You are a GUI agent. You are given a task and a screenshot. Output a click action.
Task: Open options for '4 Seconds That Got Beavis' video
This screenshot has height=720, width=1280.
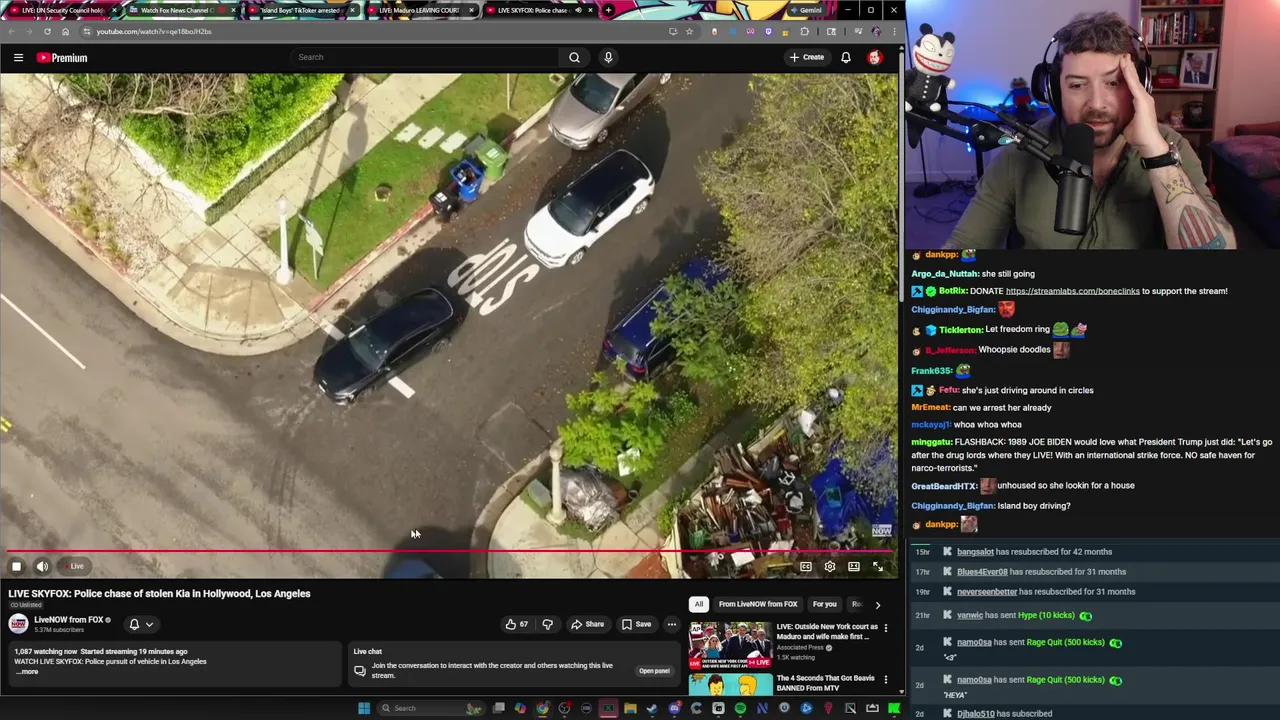[885, 679]
